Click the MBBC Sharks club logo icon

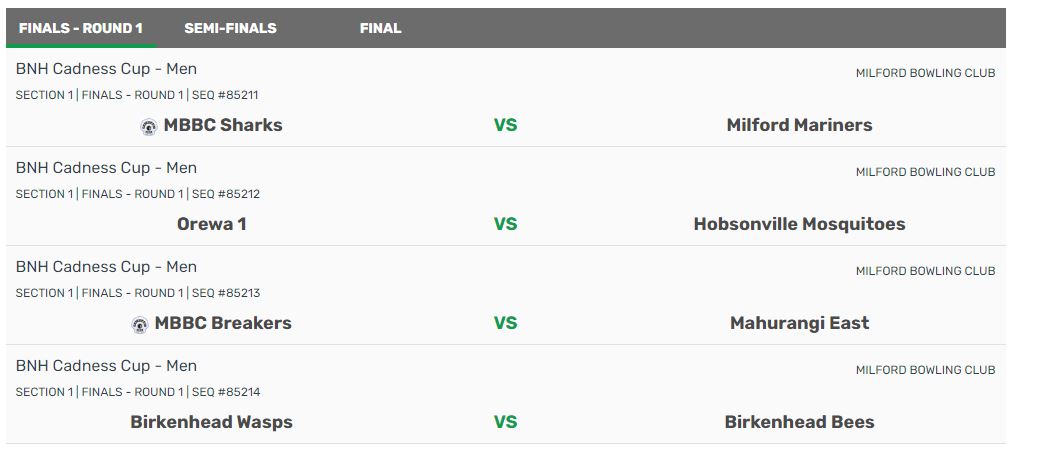[x=149, y=127]
